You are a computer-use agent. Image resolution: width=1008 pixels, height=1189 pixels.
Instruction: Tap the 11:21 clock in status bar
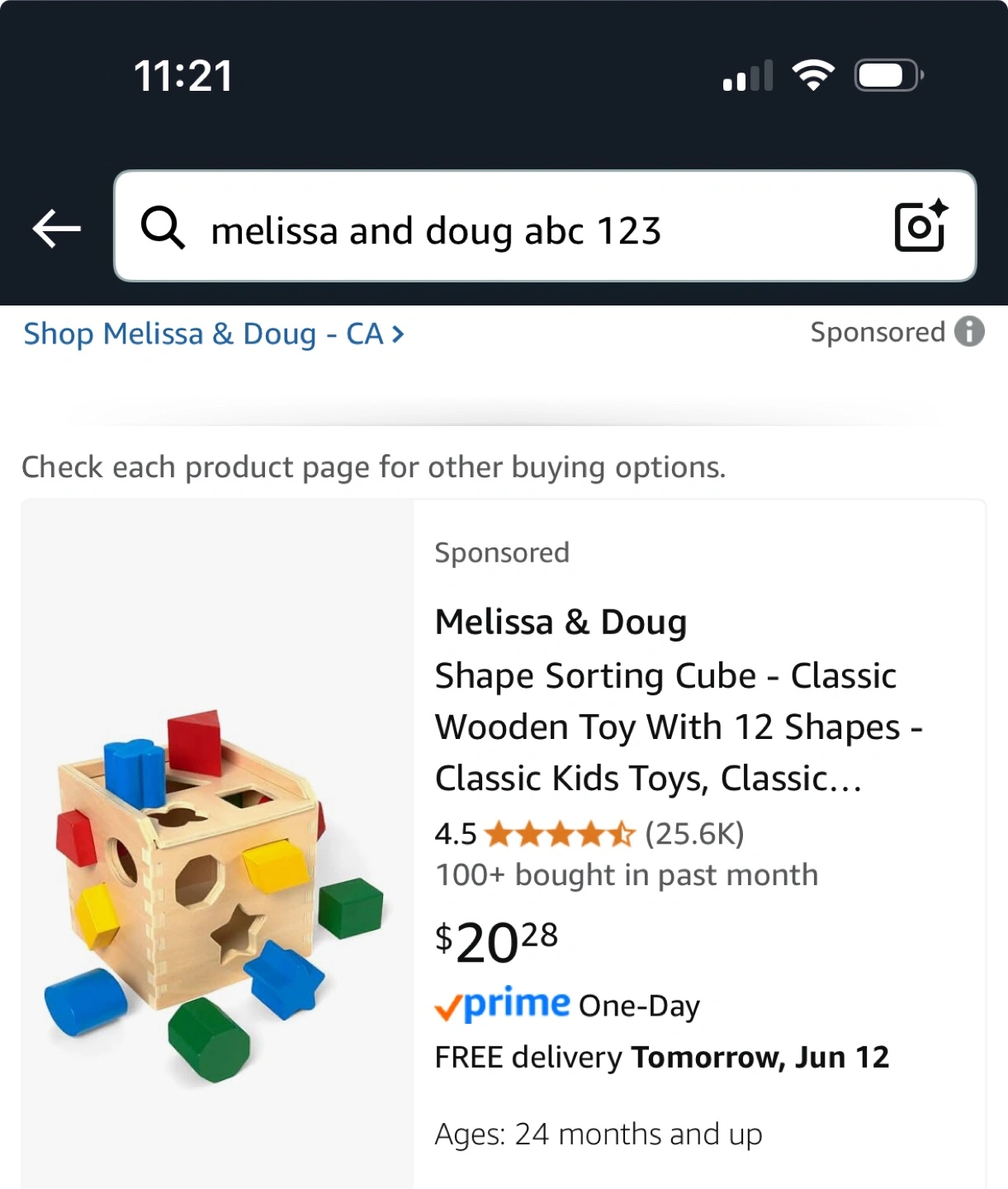pyautogui.click(x=182, y=76)
